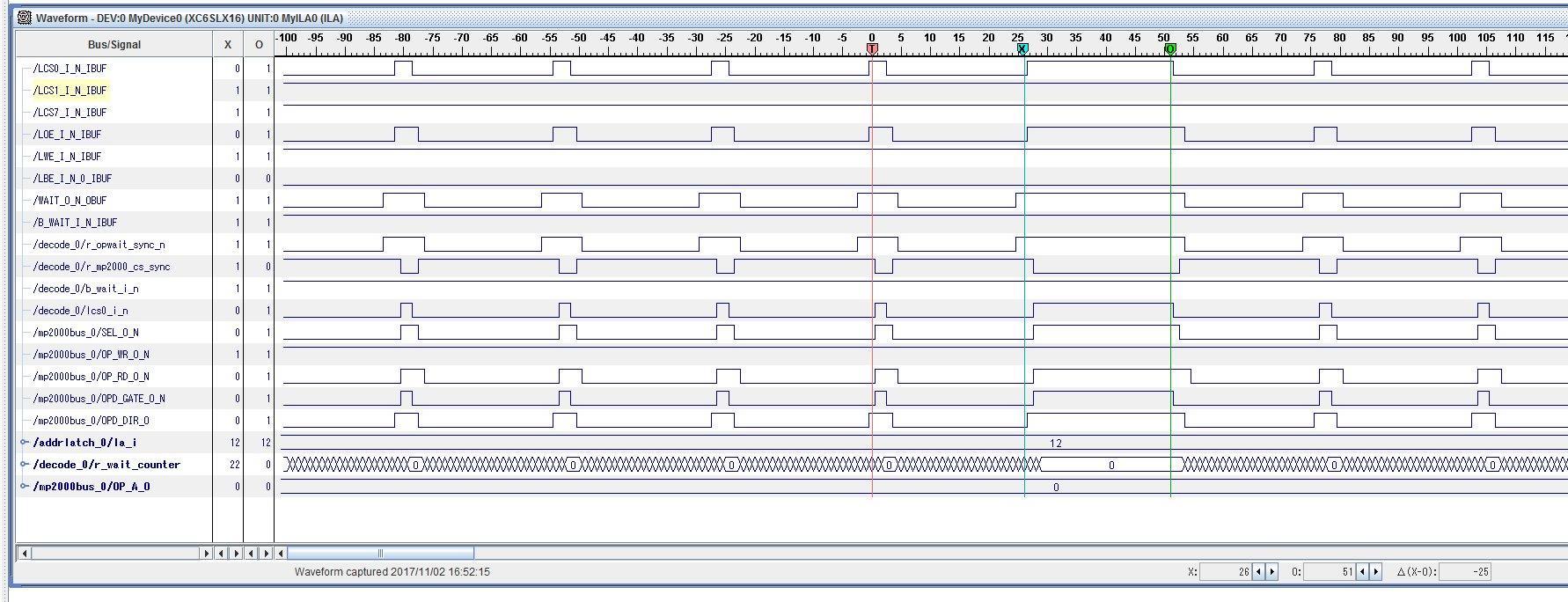Click the O cursor value field
The image size is (1568, 602).
click(x=1330, y=572)
